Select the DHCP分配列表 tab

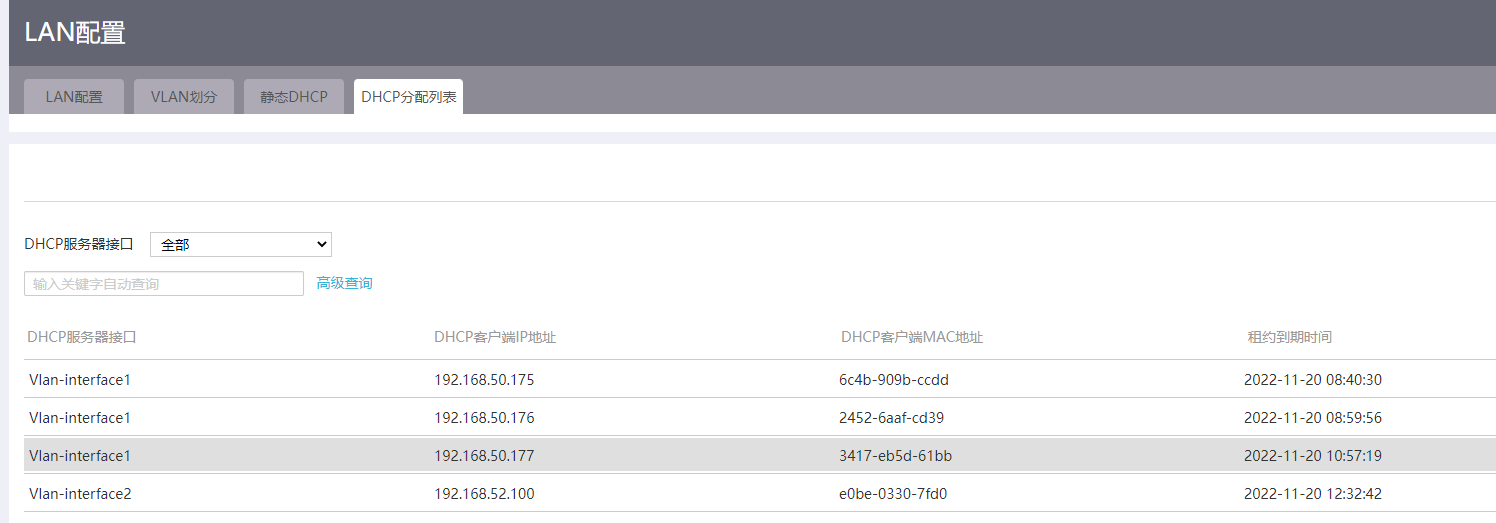click(x=408, y=97)
